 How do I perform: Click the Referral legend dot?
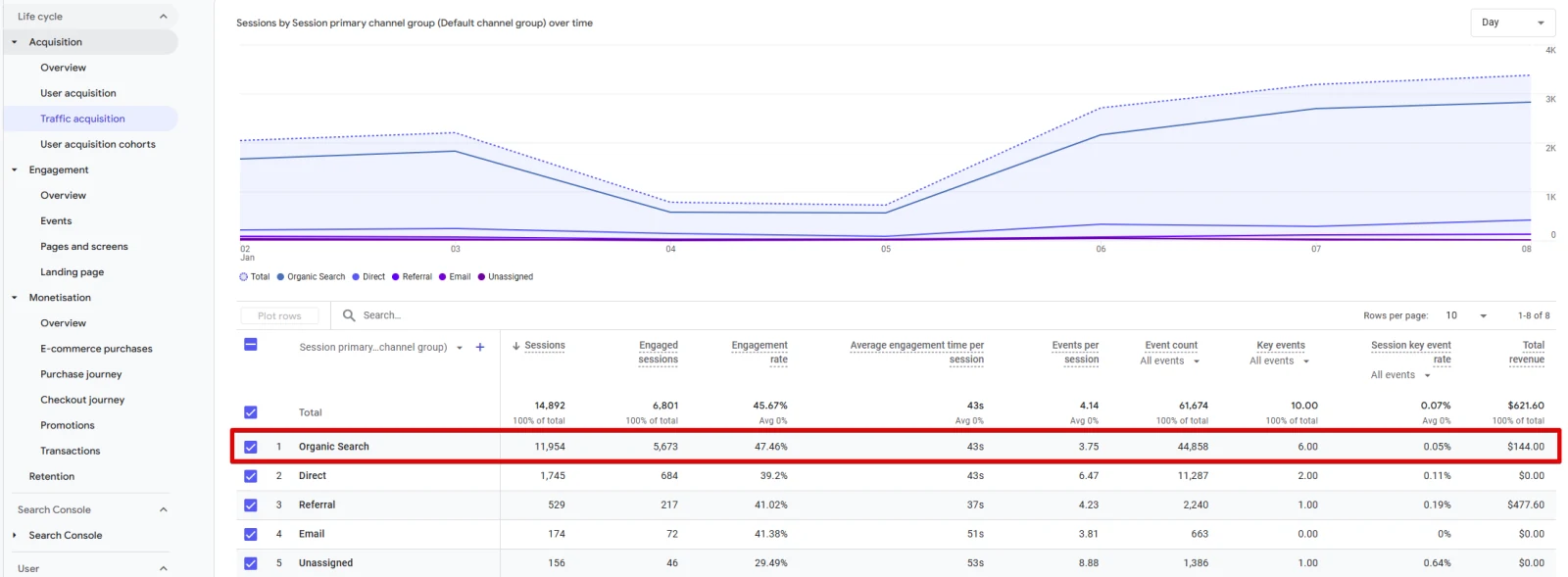pos(396,277)
